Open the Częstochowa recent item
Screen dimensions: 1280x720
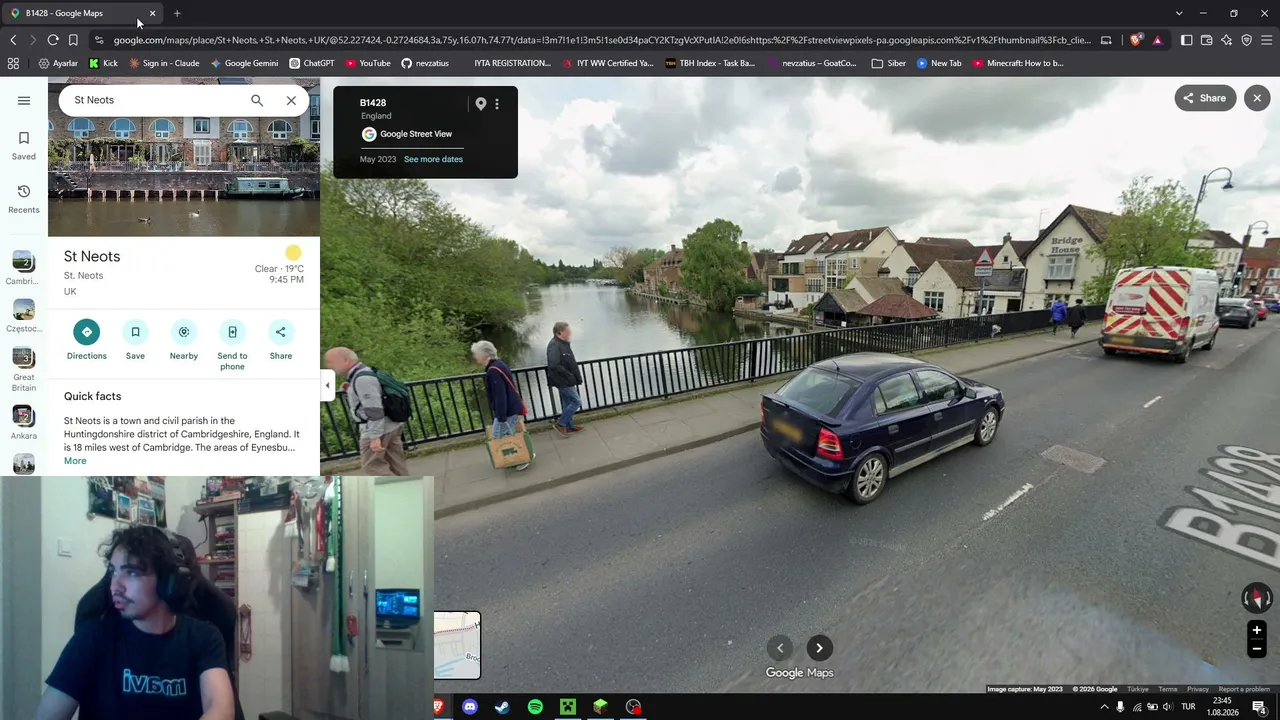coord(24,316)
